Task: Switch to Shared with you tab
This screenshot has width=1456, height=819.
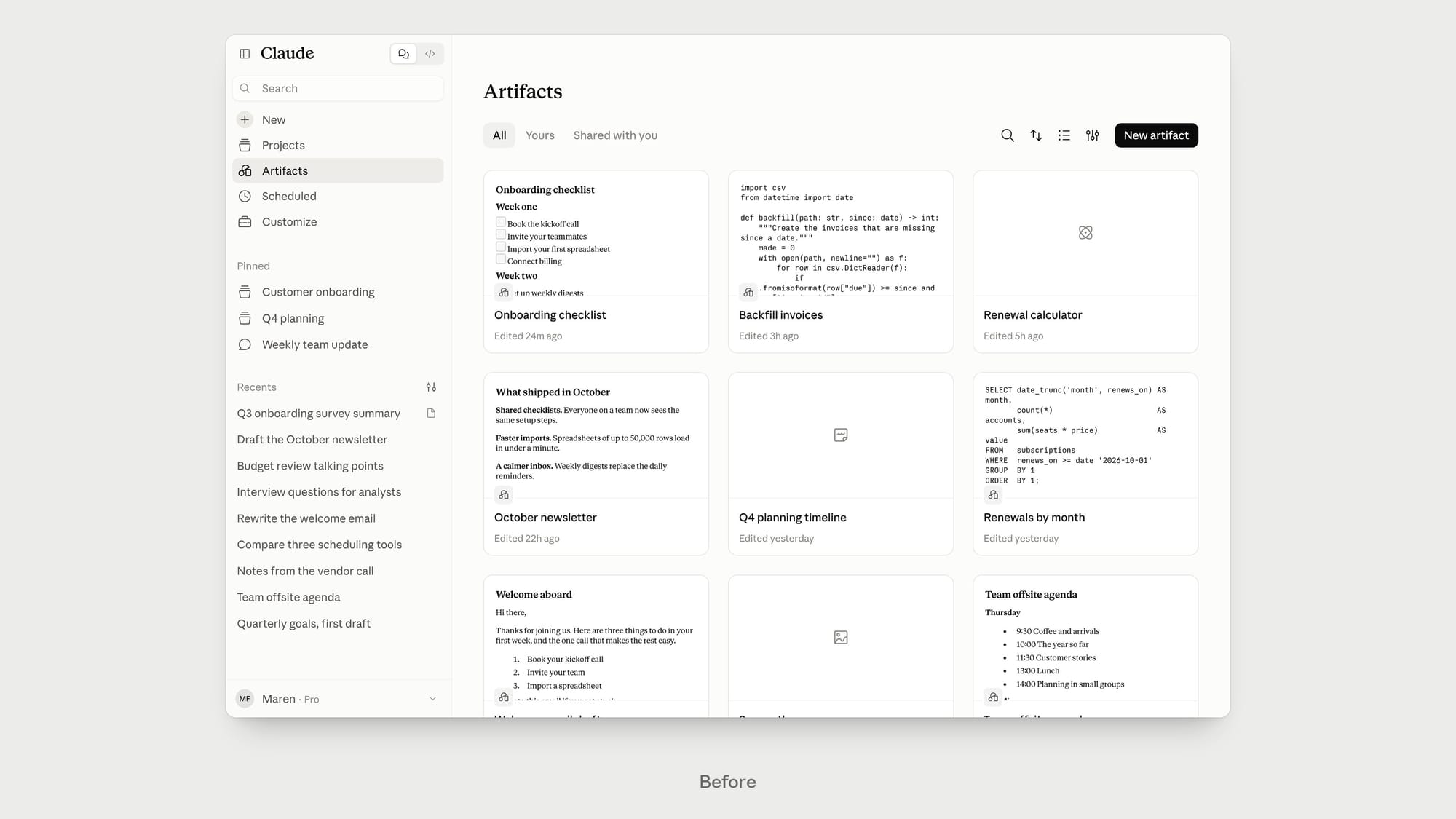Action: pyautogui.click(x=615, y=135)
